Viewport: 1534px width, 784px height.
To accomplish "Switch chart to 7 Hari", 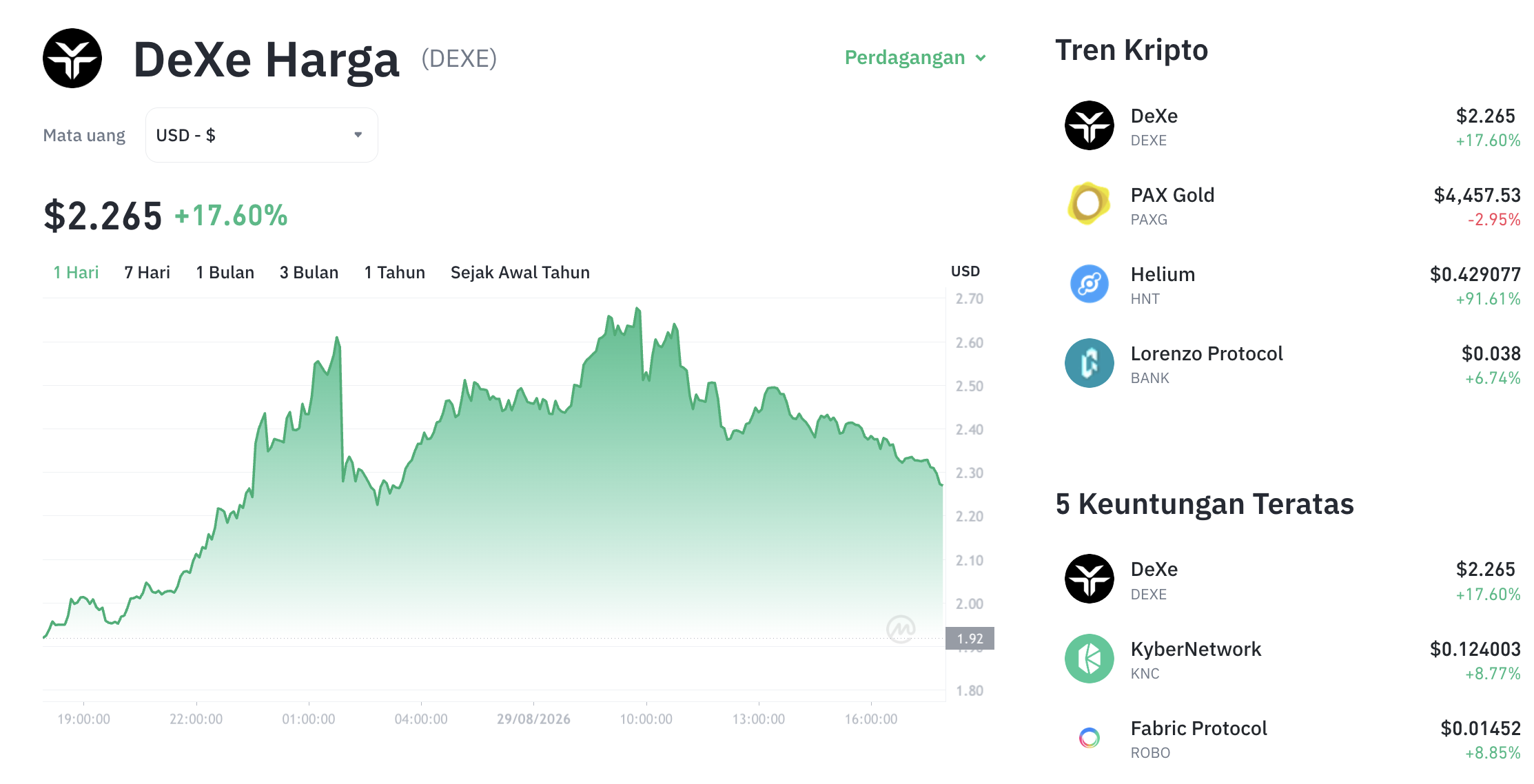I will (x=147, y=273).
